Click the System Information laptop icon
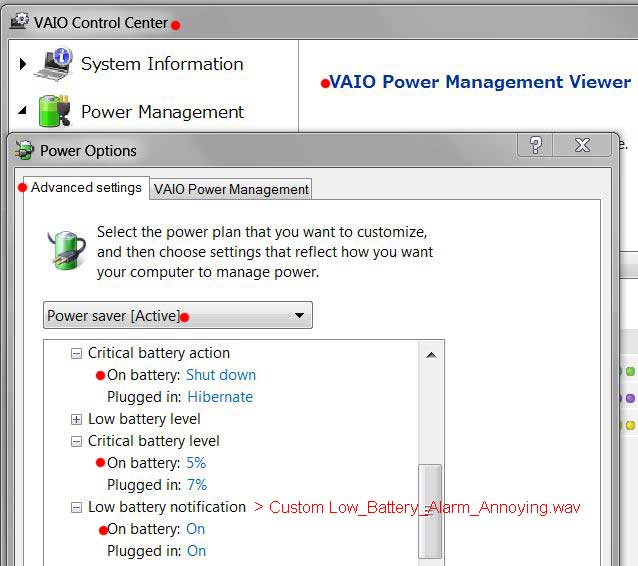 [x=54, y=64]
